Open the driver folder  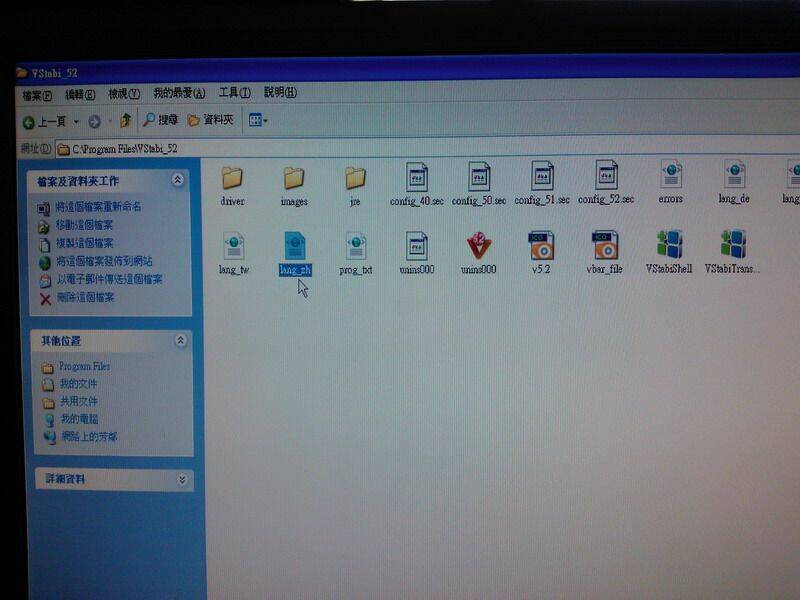click(x=232, y=178)
